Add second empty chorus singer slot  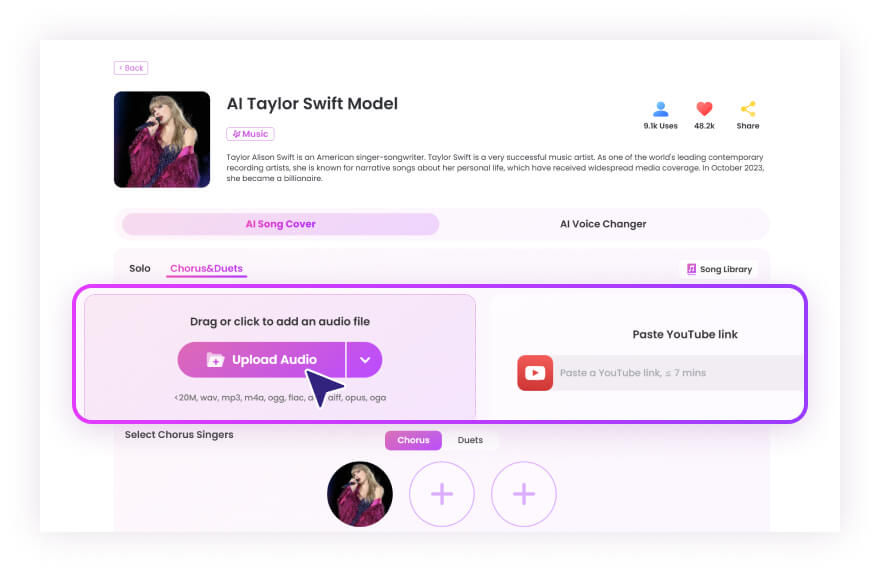[x=524, y=494]
